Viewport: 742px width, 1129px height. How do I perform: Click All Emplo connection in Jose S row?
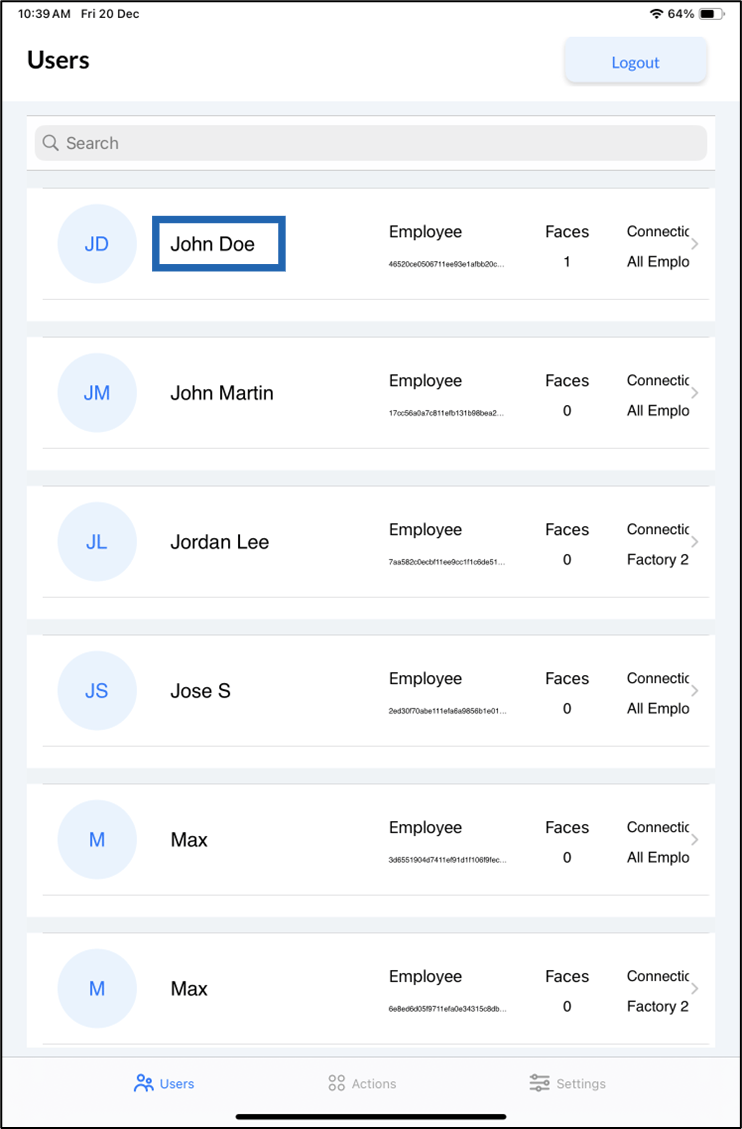point(658,709)
